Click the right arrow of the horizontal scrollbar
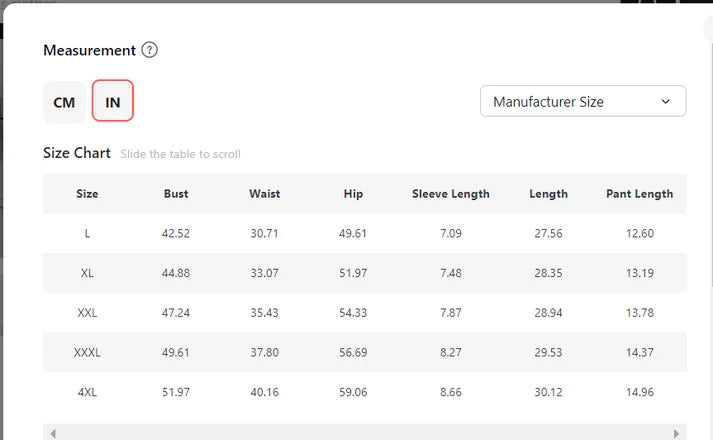 point(677,433)
